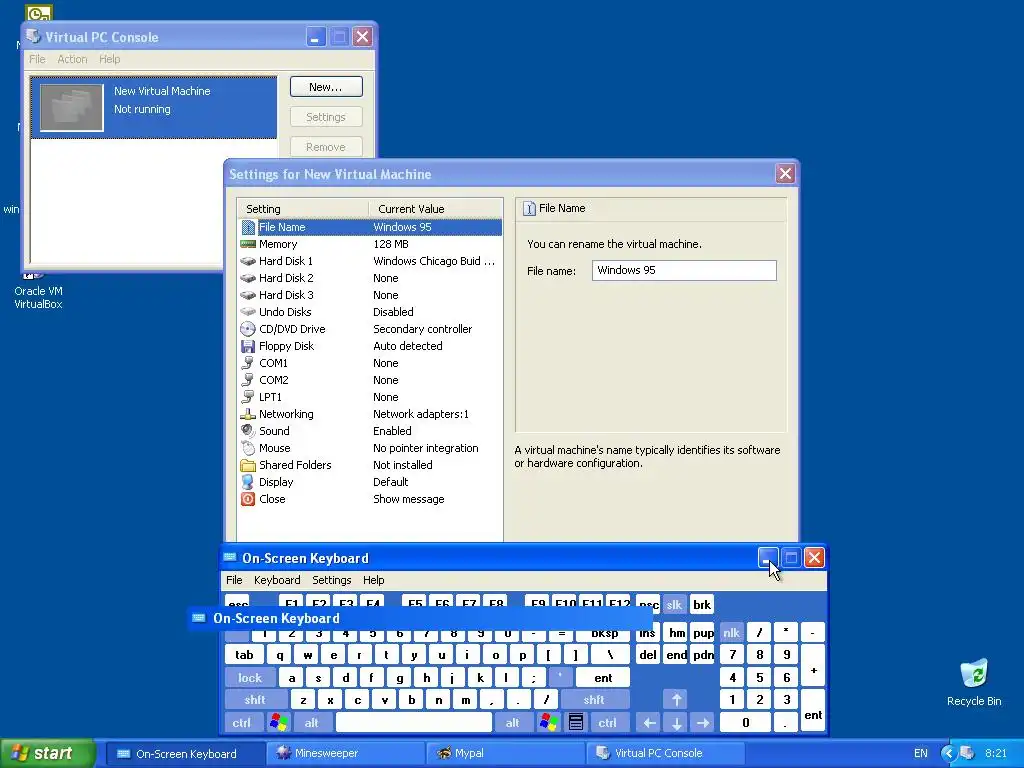Viewport: 1024px width, 768px height.
Task: Click the Undo Disks icon
Action: click(x=248, y=312)
